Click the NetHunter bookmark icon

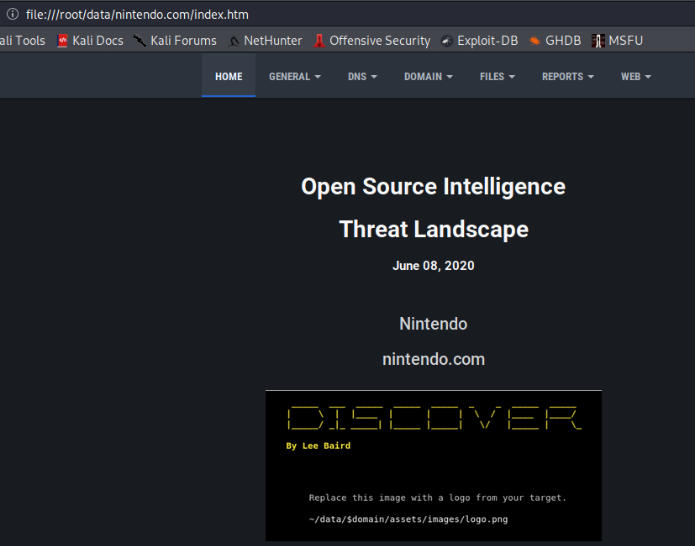coord(234,41)
